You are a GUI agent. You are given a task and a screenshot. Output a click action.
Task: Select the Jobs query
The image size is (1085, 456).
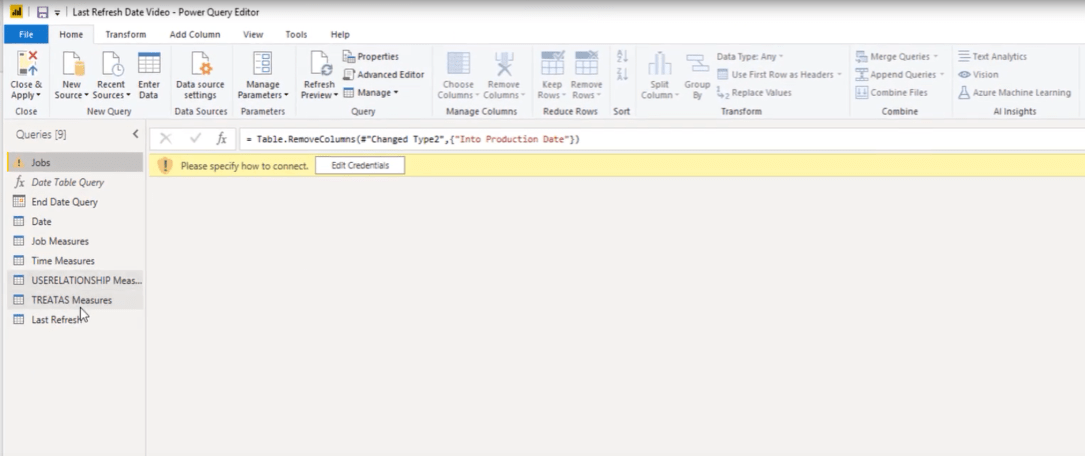click(x=75, y=162)
